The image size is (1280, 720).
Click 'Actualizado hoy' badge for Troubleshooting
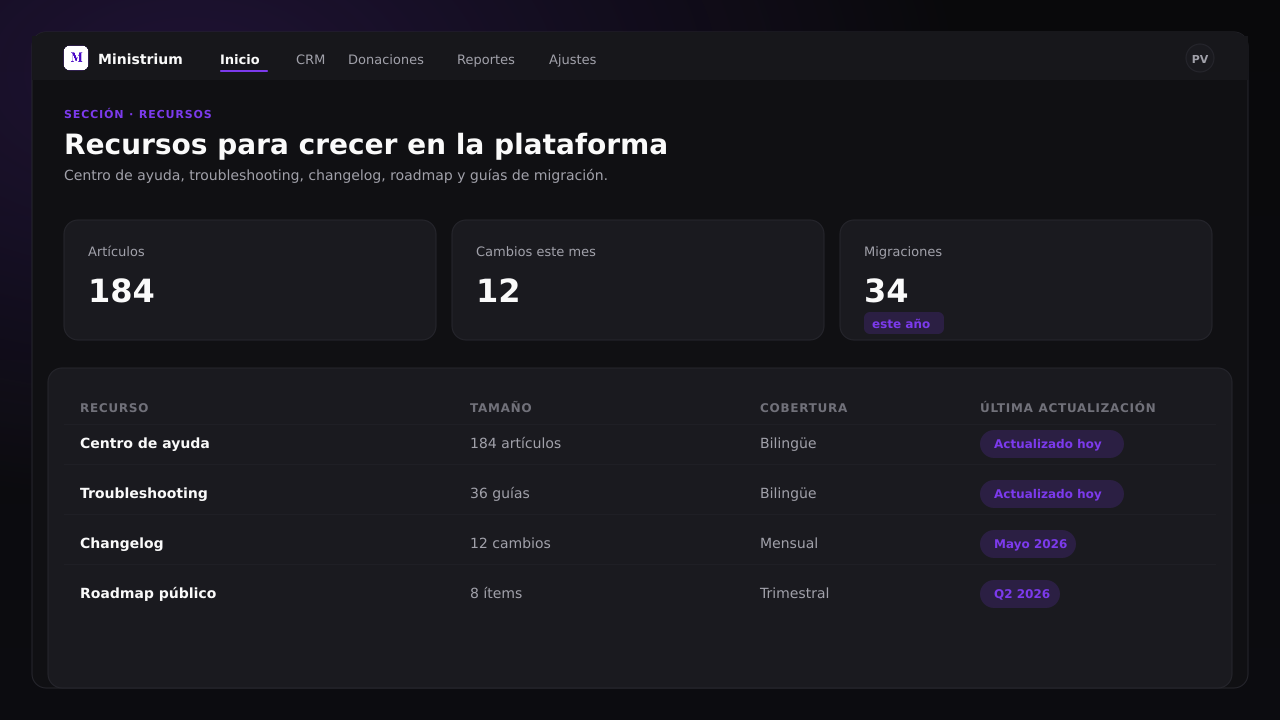point(1052,494)
